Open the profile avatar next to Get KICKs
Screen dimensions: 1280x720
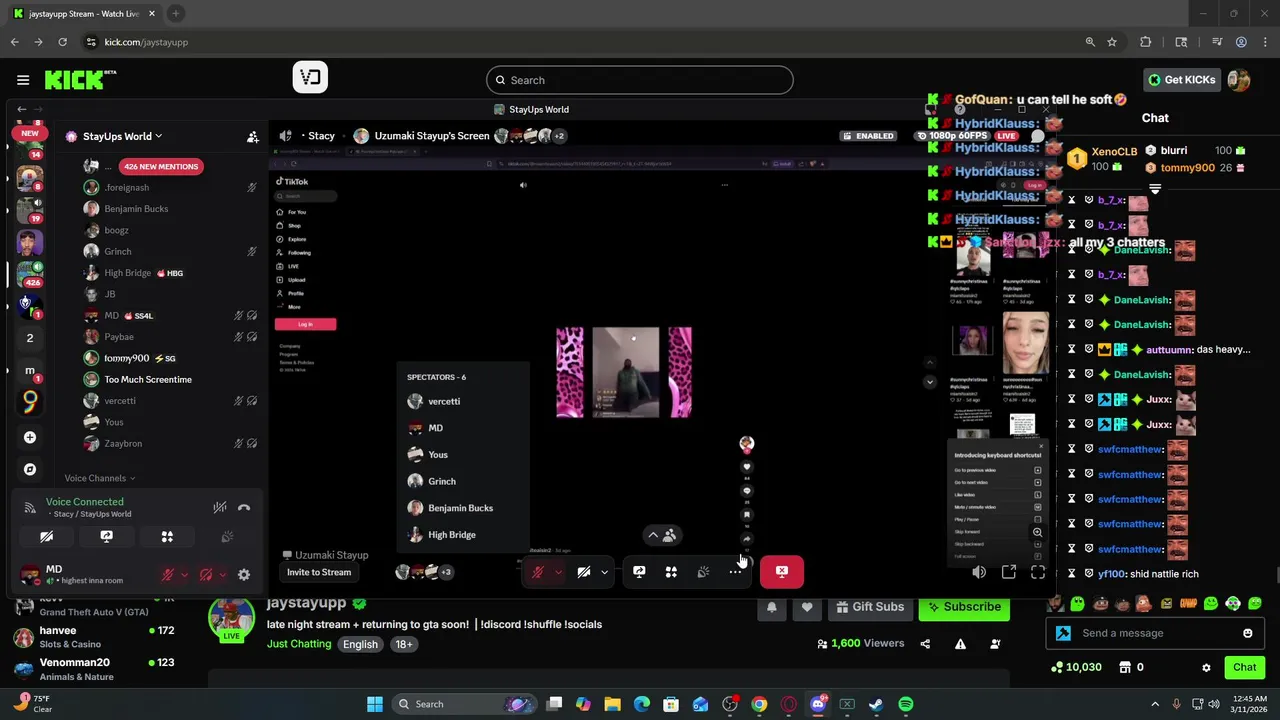coord(1239,80)
